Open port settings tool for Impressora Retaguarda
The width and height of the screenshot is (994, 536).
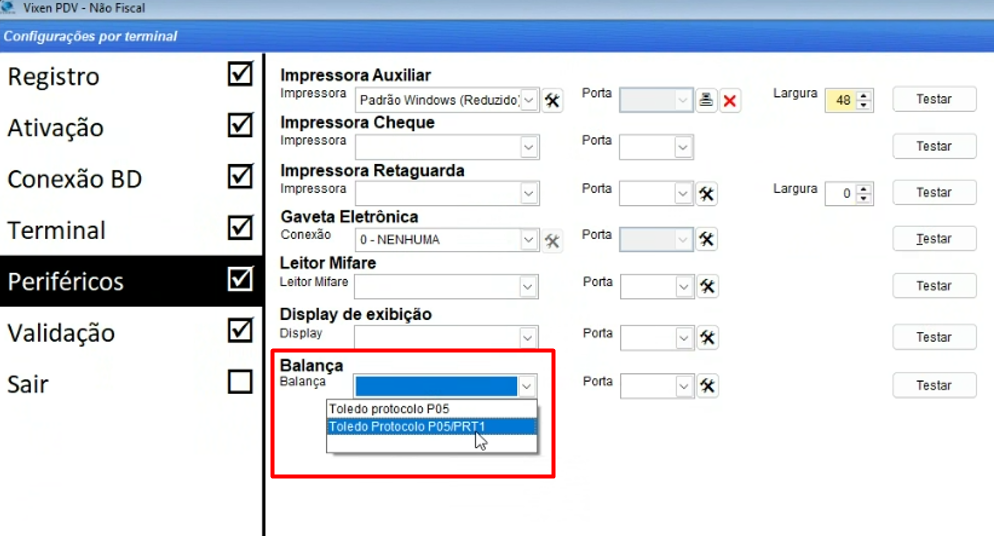point(707,192)
